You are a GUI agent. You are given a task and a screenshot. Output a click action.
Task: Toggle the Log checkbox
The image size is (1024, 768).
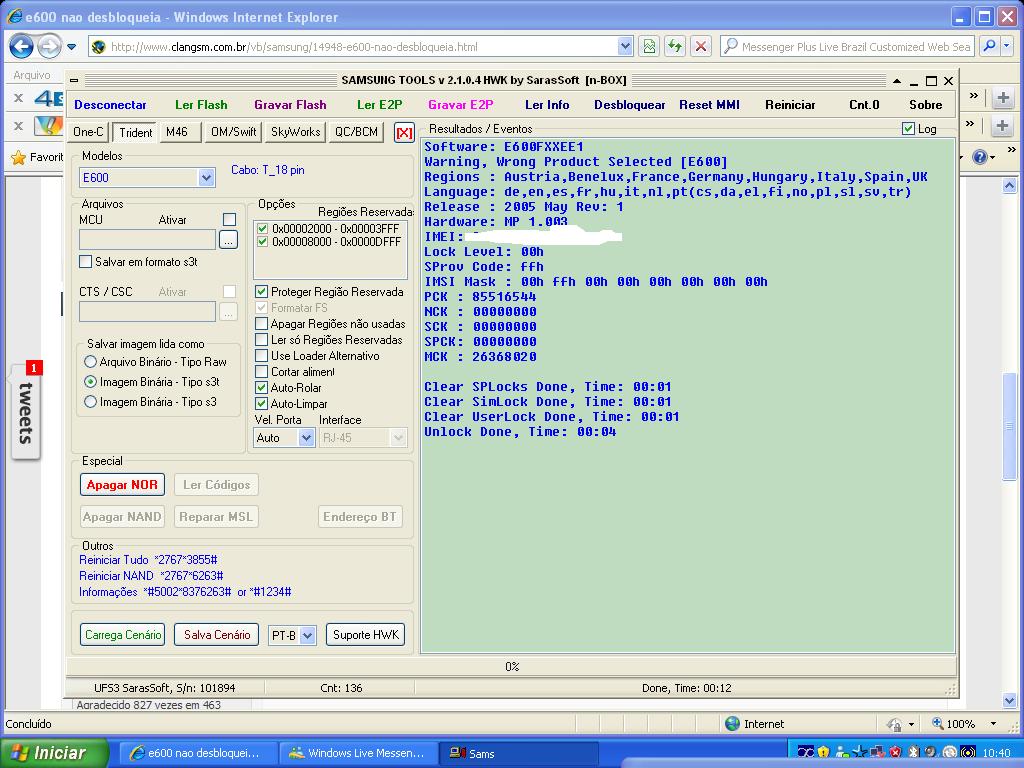click(908, 129)
